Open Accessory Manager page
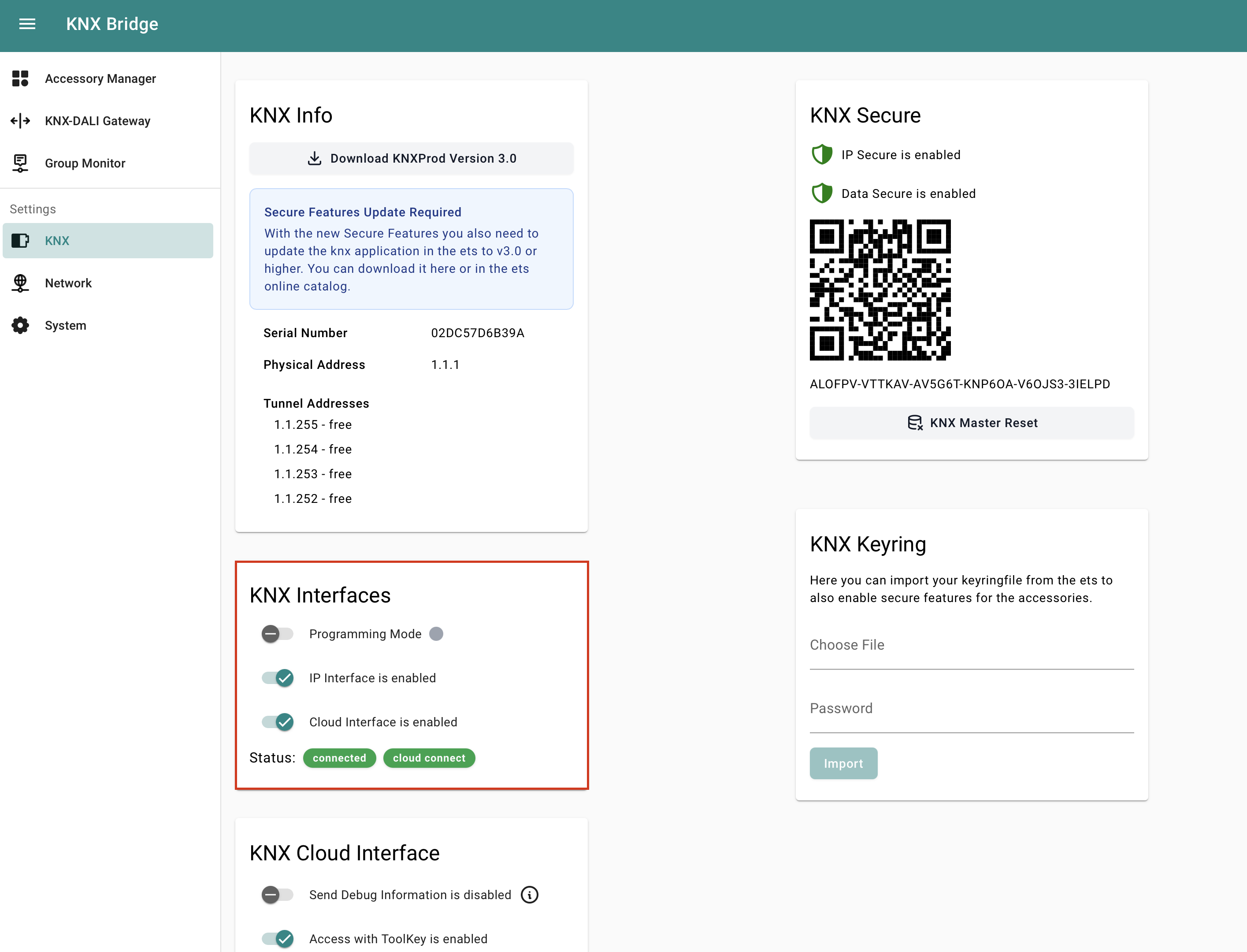1247x952 pixels. click(x=108, y=78)
